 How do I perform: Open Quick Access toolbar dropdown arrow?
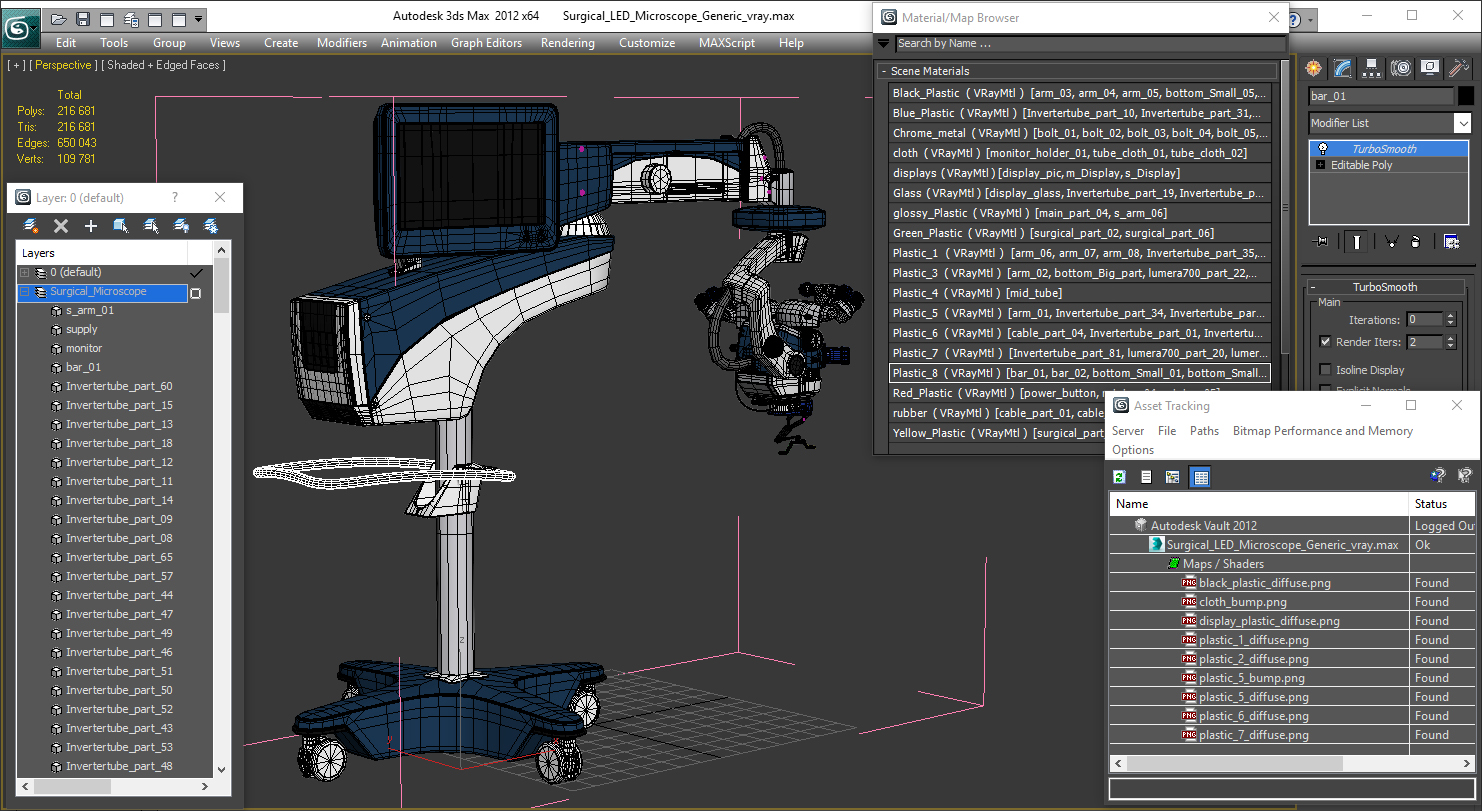[x=199, y=19]
